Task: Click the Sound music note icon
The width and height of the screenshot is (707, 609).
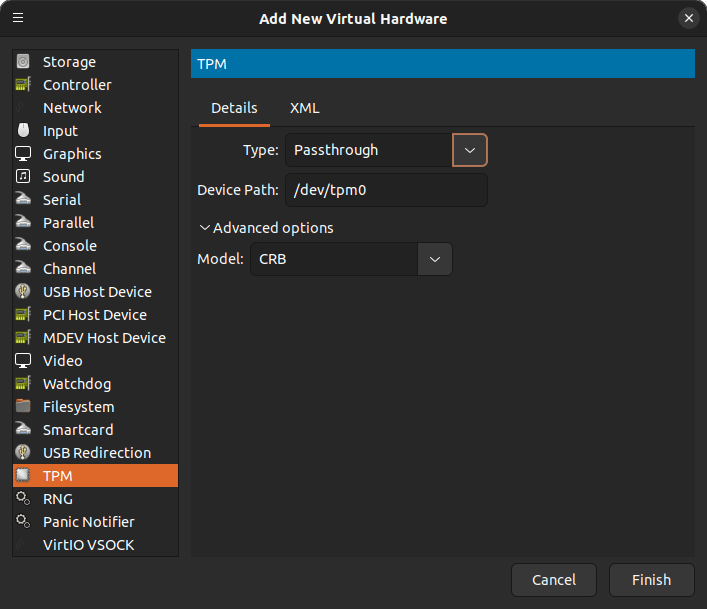Action: 23,177
